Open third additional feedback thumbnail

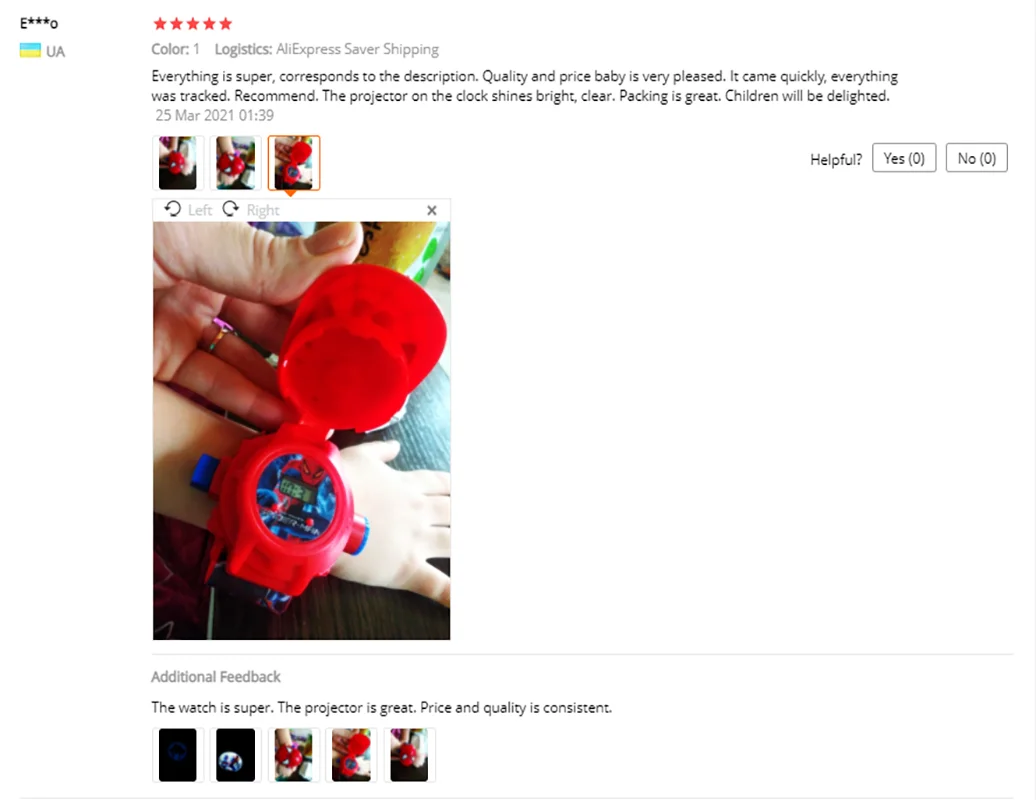pos(293,754)
